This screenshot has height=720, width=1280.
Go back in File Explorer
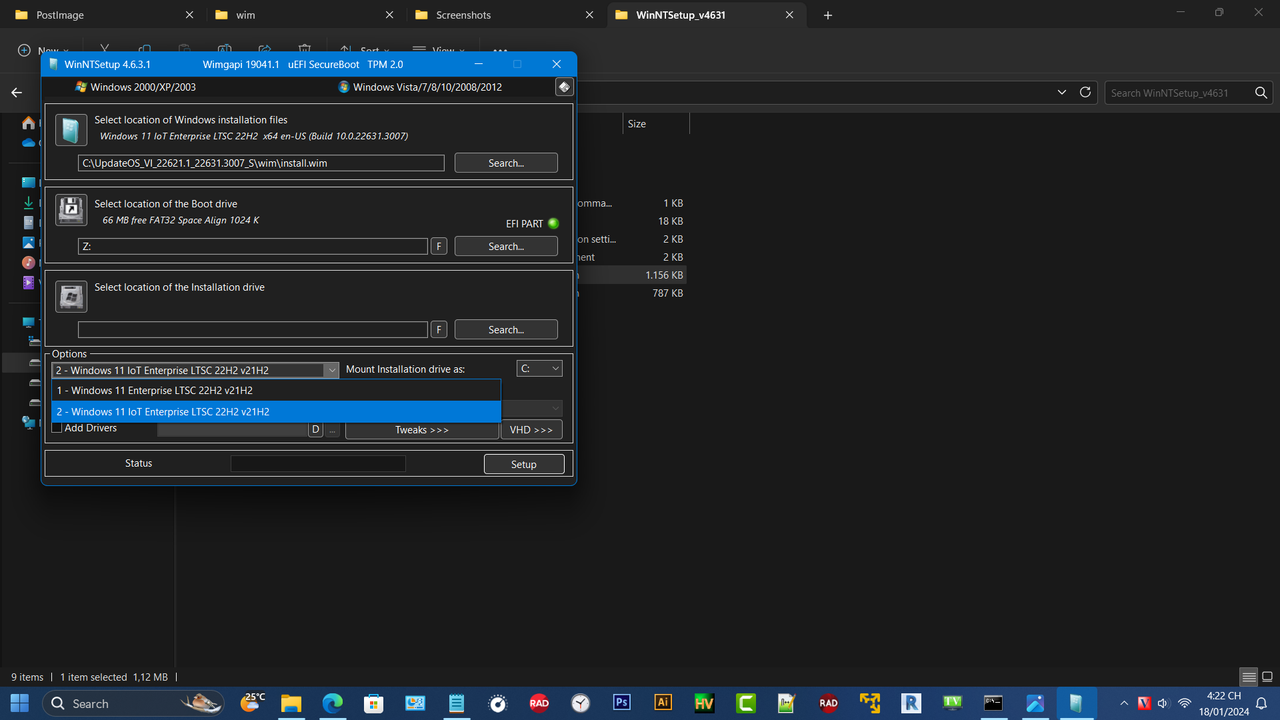[x=16, y=92]
